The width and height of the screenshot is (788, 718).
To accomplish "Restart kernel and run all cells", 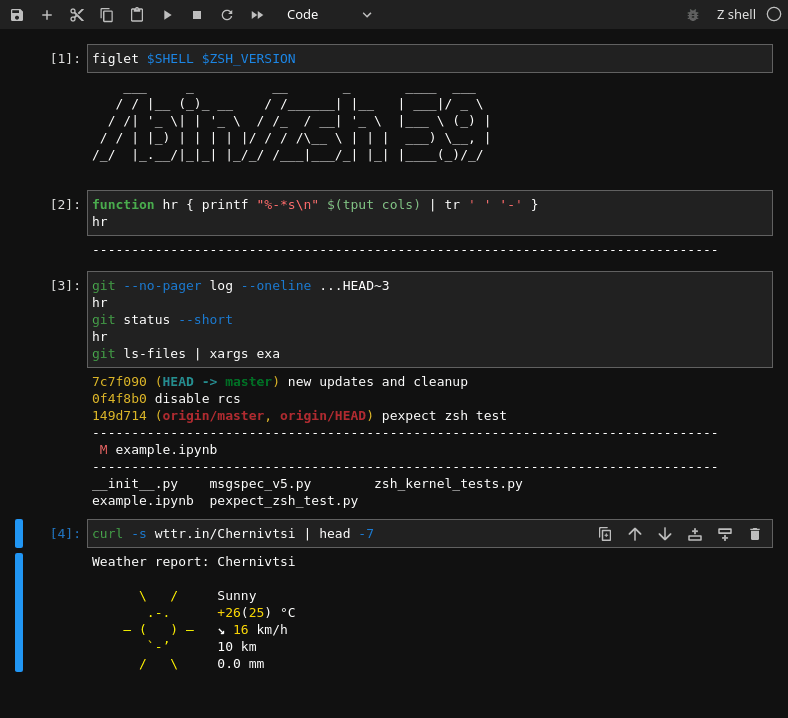I will click(257, 15).
